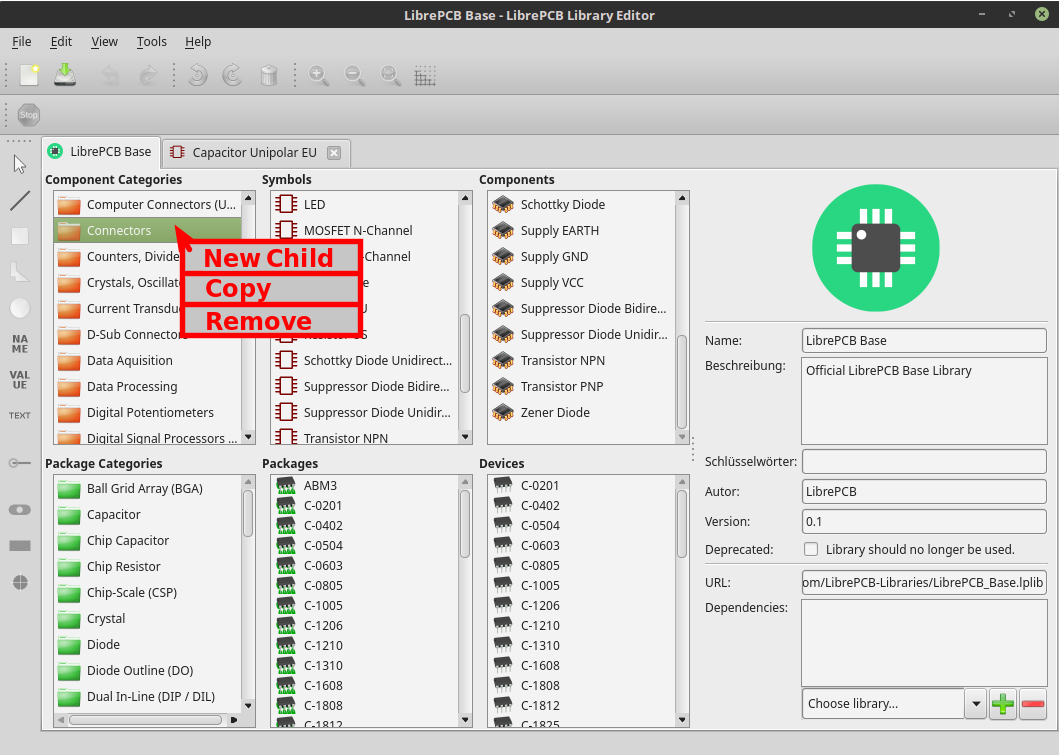The image size is (1059, 755).
Task: Click the green plus dependency button
Action: [x=1002, y=703]
